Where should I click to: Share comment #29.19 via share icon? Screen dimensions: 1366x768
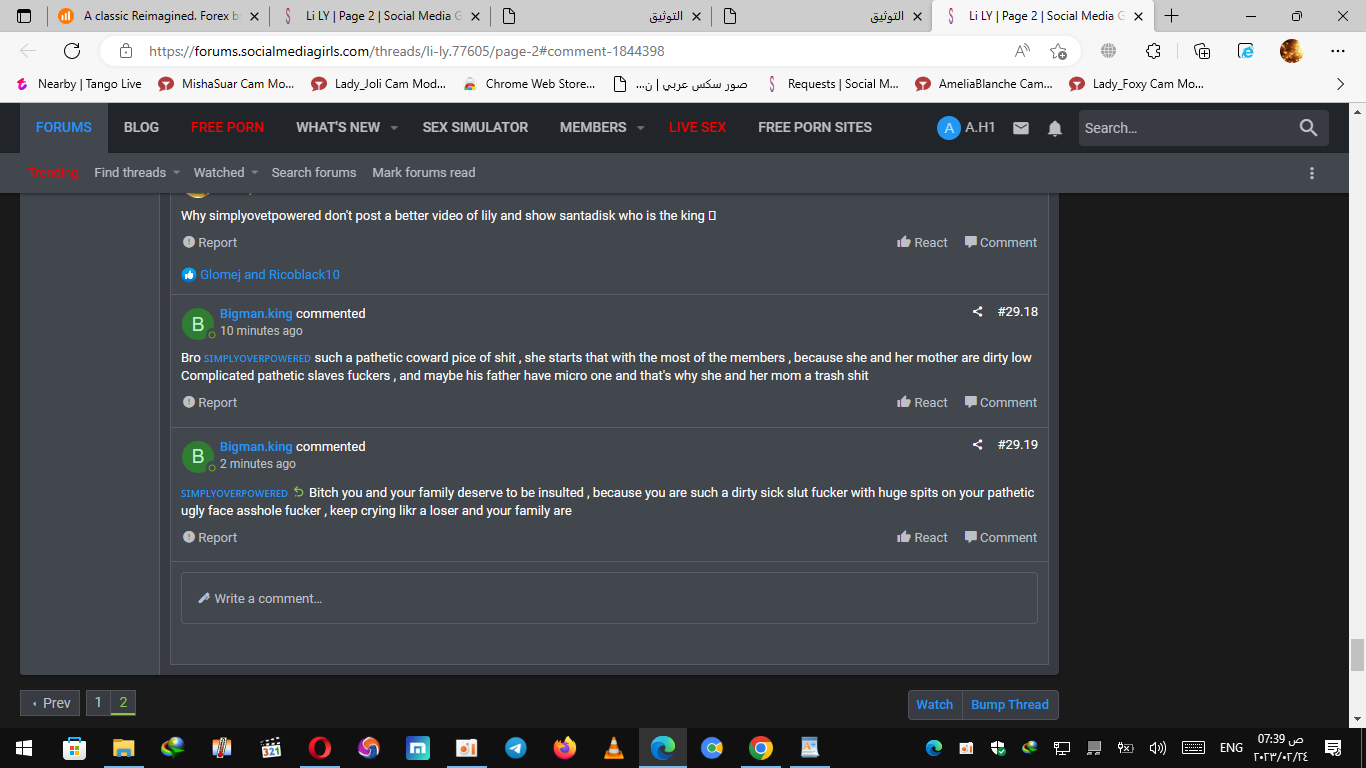[x=977, y=445]
